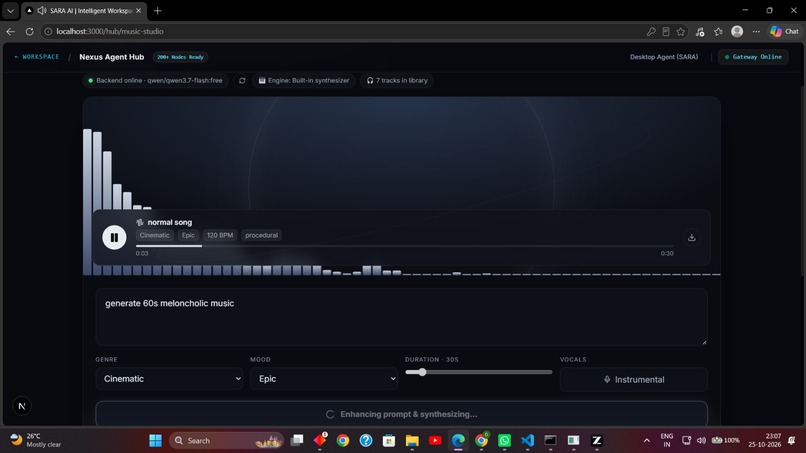Open the Windows Start menu
The image size is (806, 453).
point(155,441)
